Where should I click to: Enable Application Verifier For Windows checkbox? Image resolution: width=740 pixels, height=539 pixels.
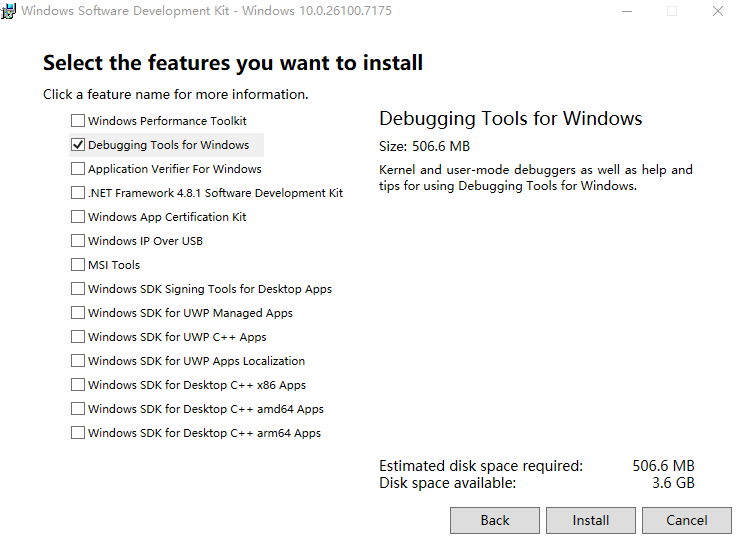[78, 169]
